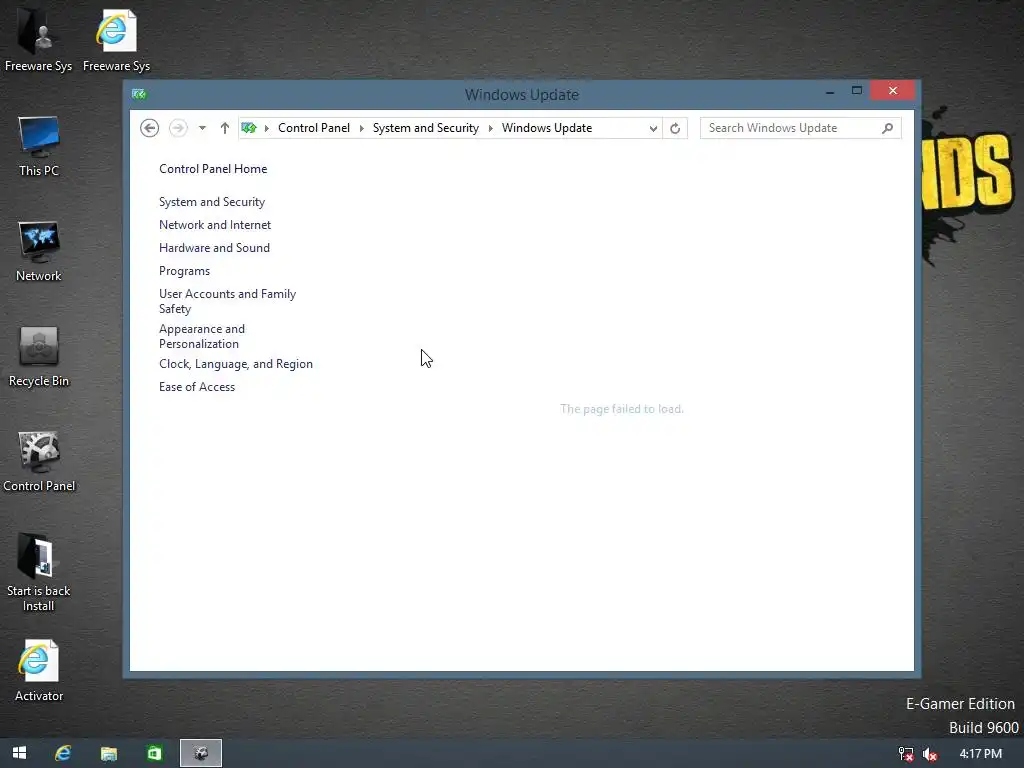This screenshot has height=768, width=1024.
Task: Open Hardware and Sound link
Action: click(x=214, y=248)
